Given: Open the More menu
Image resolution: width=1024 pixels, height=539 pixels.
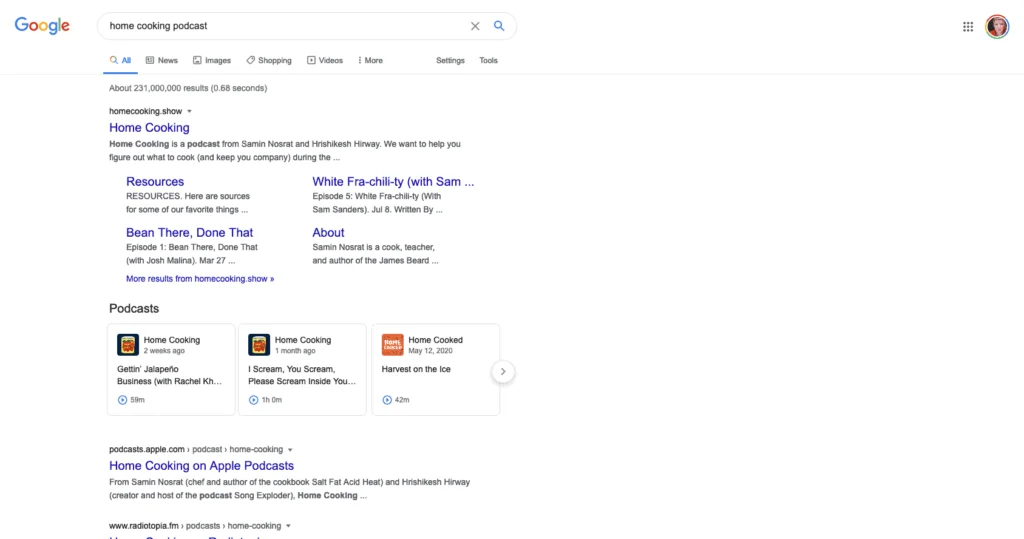Looking at the screenshot, I should [x=370, y=60].
